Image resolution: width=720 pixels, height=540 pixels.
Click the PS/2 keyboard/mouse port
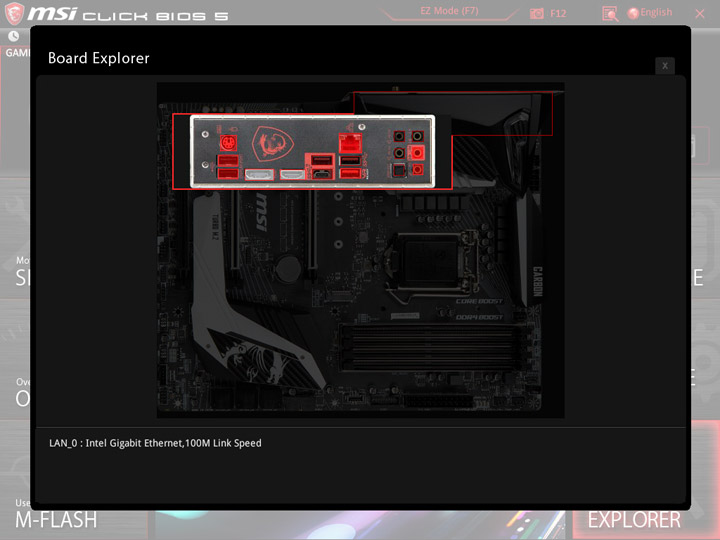(228, 143)
